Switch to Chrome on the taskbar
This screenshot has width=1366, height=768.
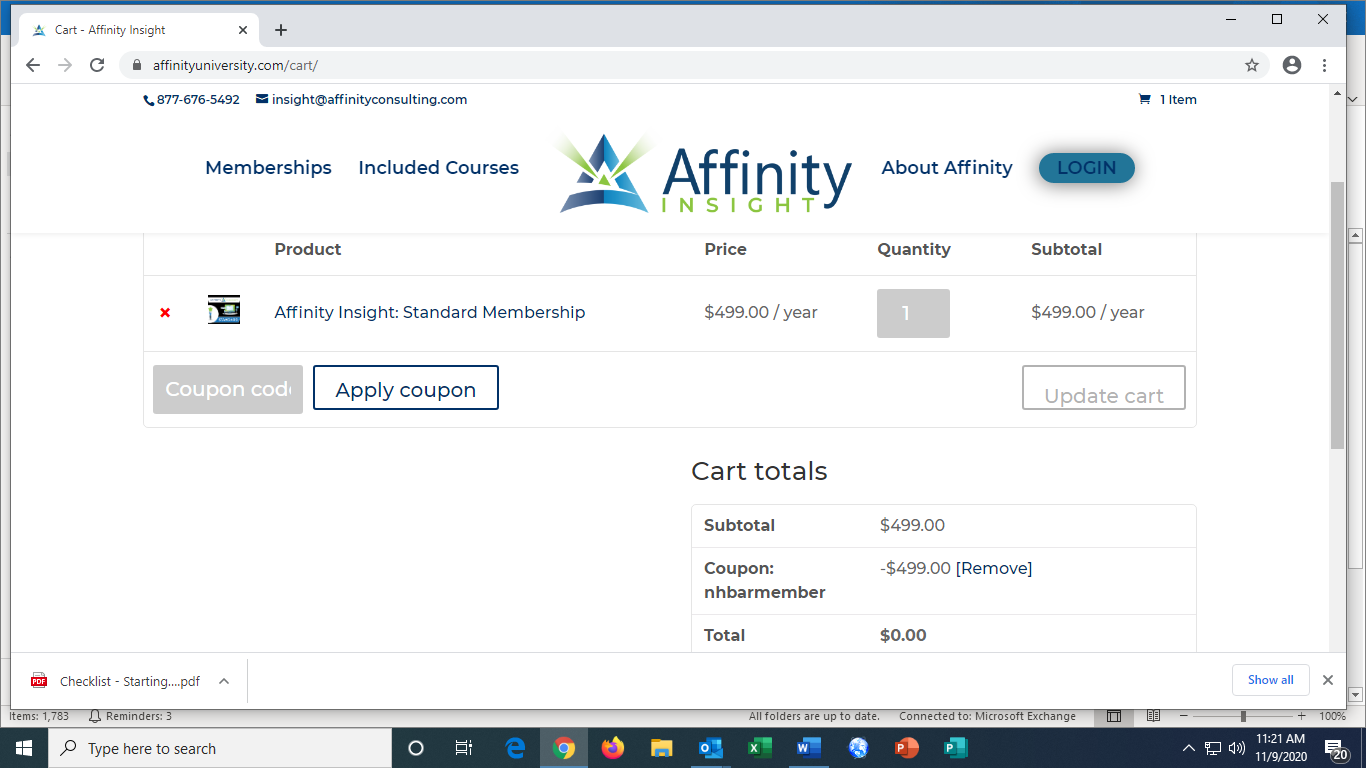coord(565,748)
